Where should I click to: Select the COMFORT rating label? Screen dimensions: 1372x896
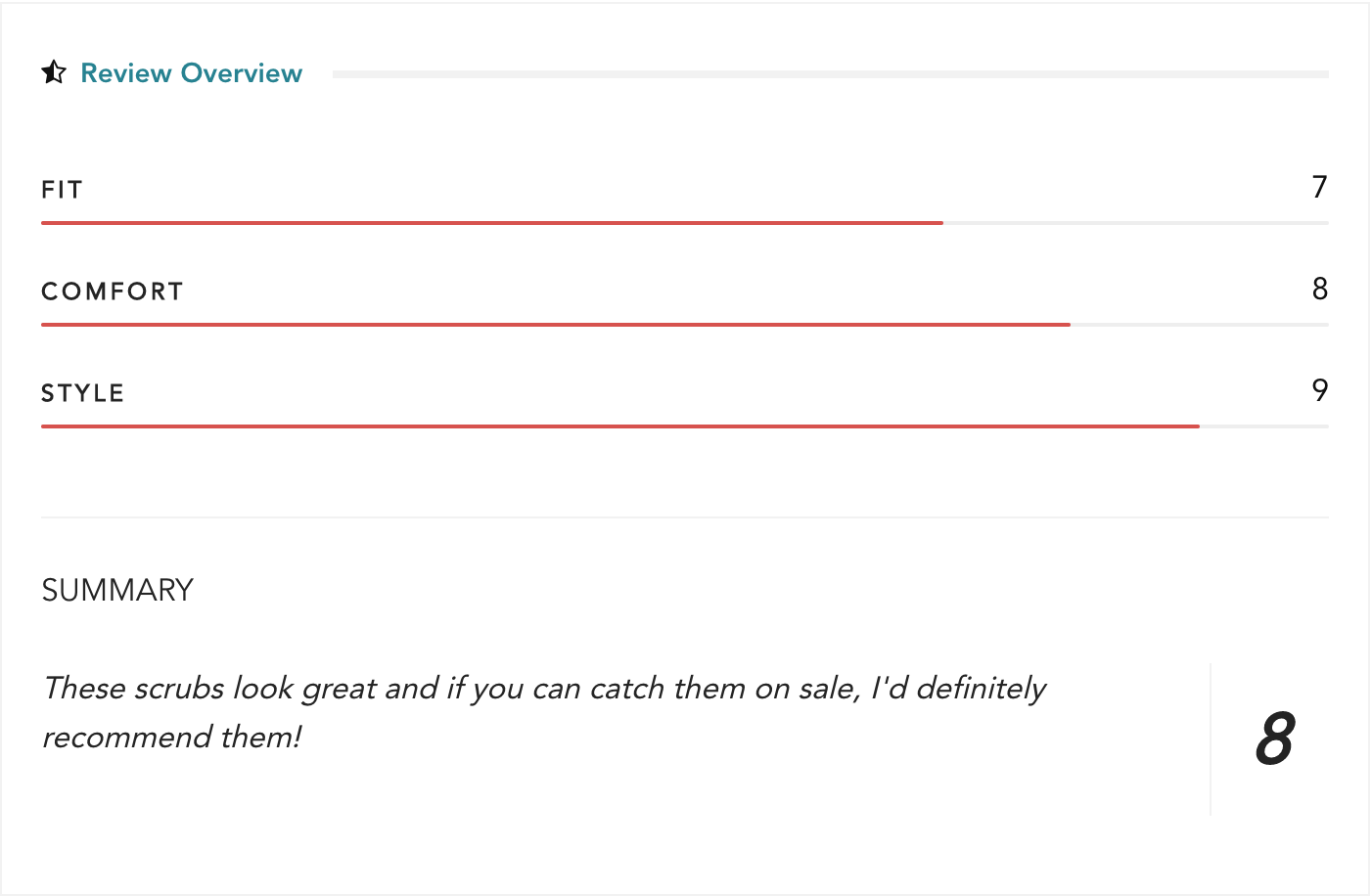click(113, 291)
